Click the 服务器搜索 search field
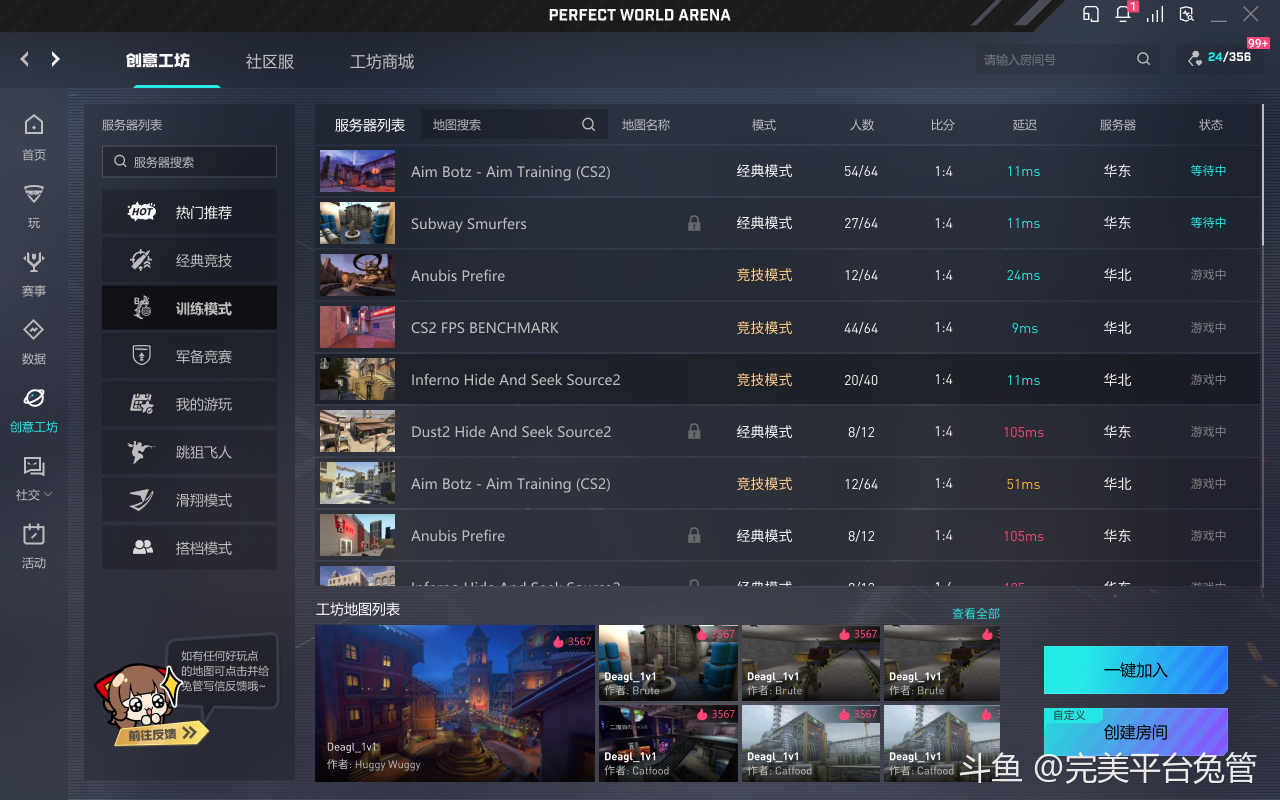The image size is (1280, 800). 190,162
